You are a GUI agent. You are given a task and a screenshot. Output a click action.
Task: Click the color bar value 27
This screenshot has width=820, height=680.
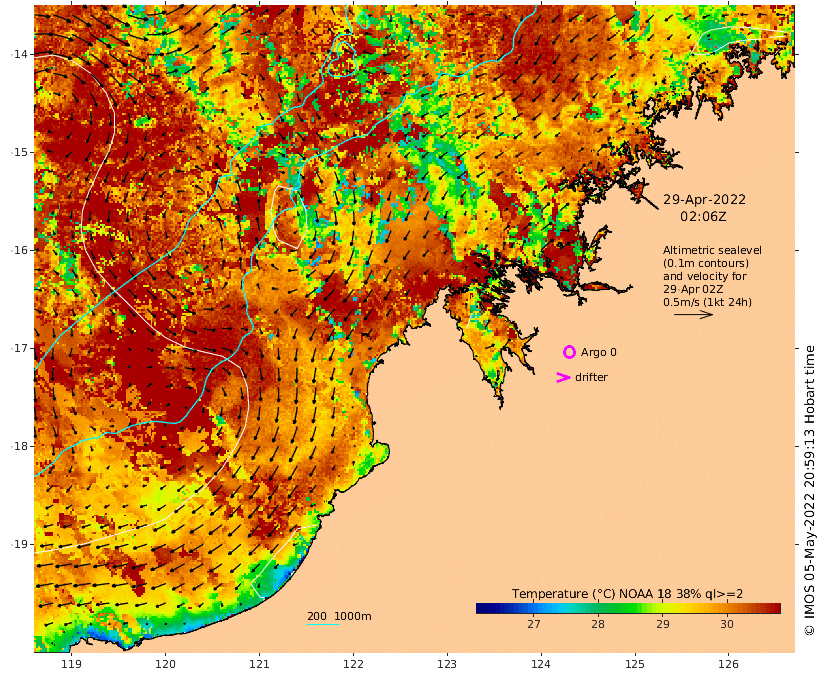533,624
